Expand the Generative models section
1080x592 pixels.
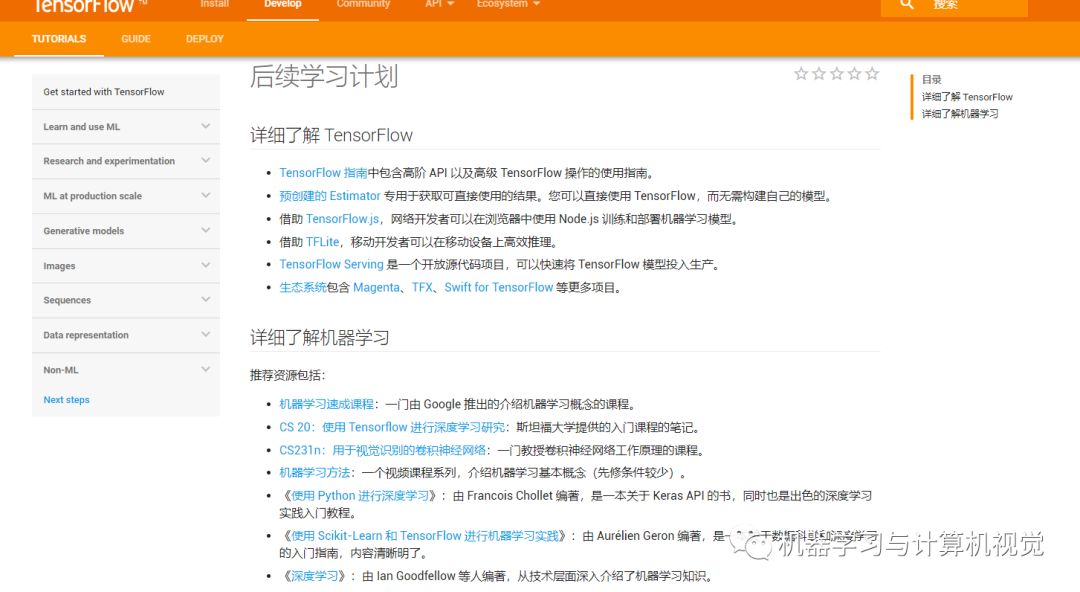tap(125, 231)
